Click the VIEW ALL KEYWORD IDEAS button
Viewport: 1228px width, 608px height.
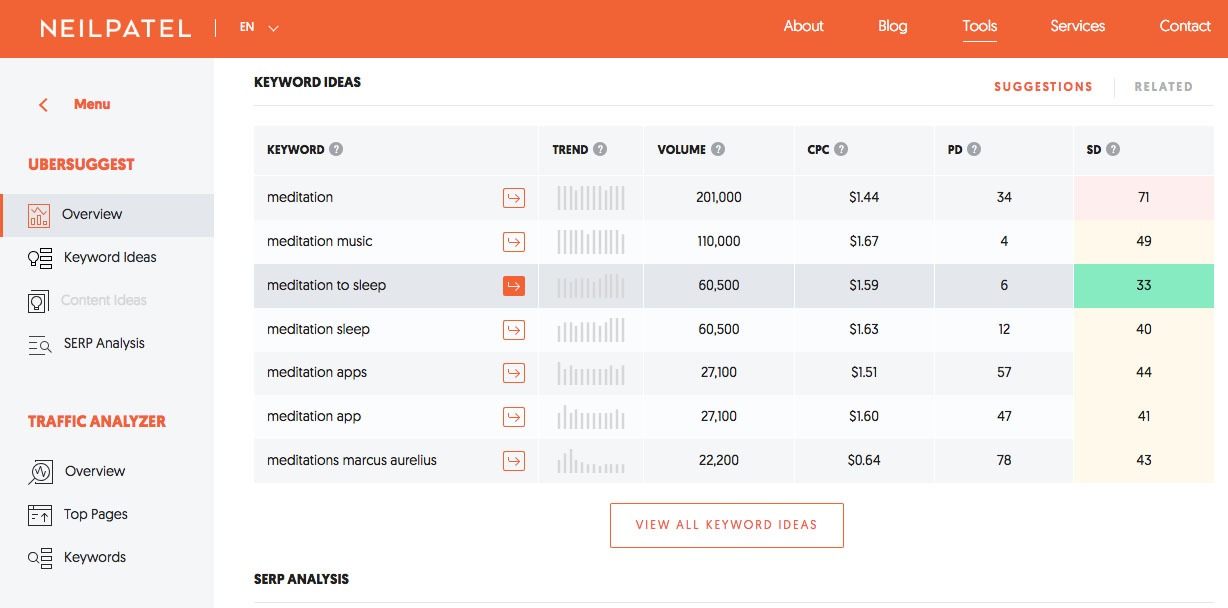[x=726, y=525]
